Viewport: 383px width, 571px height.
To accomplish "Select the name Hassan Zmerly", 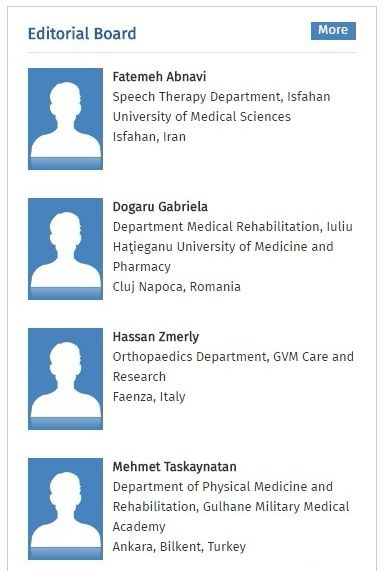I will [x=156, y=337].
